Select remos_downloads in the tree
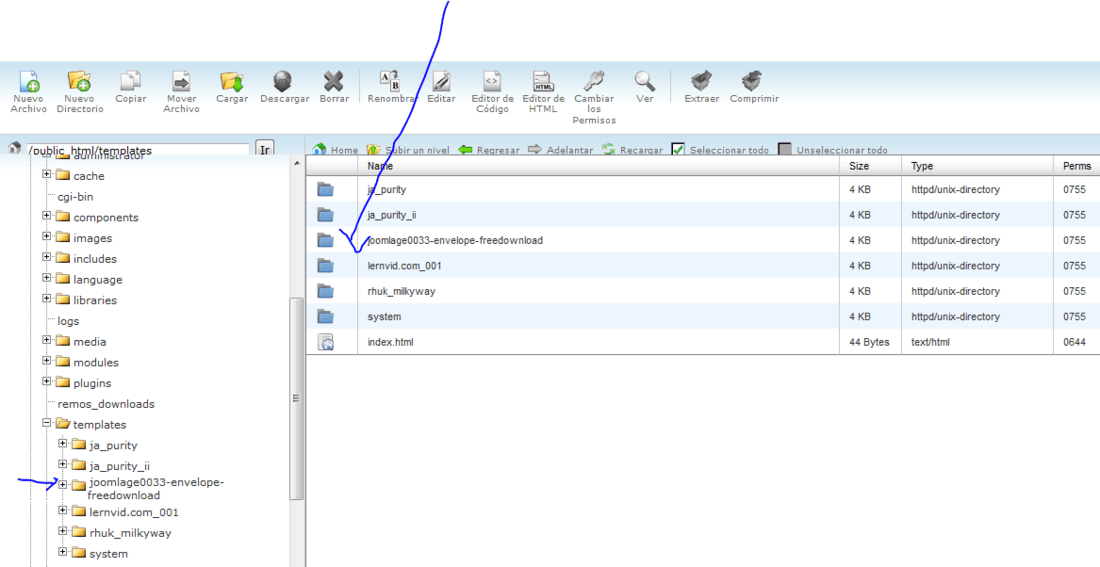Viewport: 1100px width, 567px height. click(106, 404)
